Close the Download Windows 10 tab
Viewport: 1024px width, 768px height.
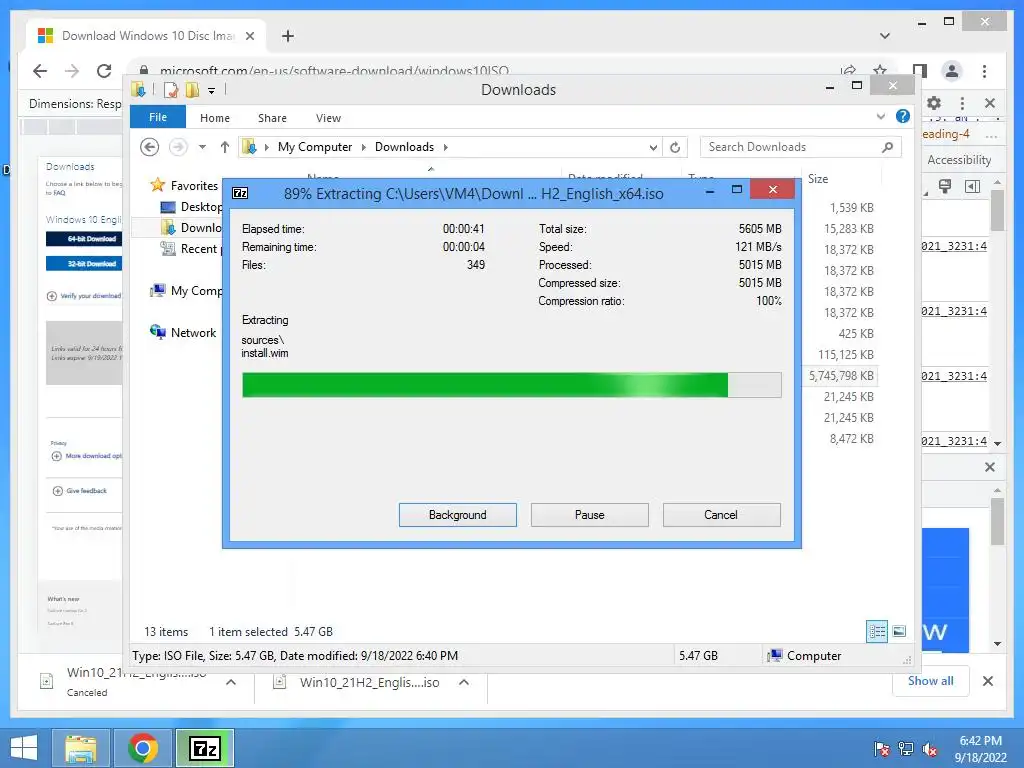pos(249,36)
